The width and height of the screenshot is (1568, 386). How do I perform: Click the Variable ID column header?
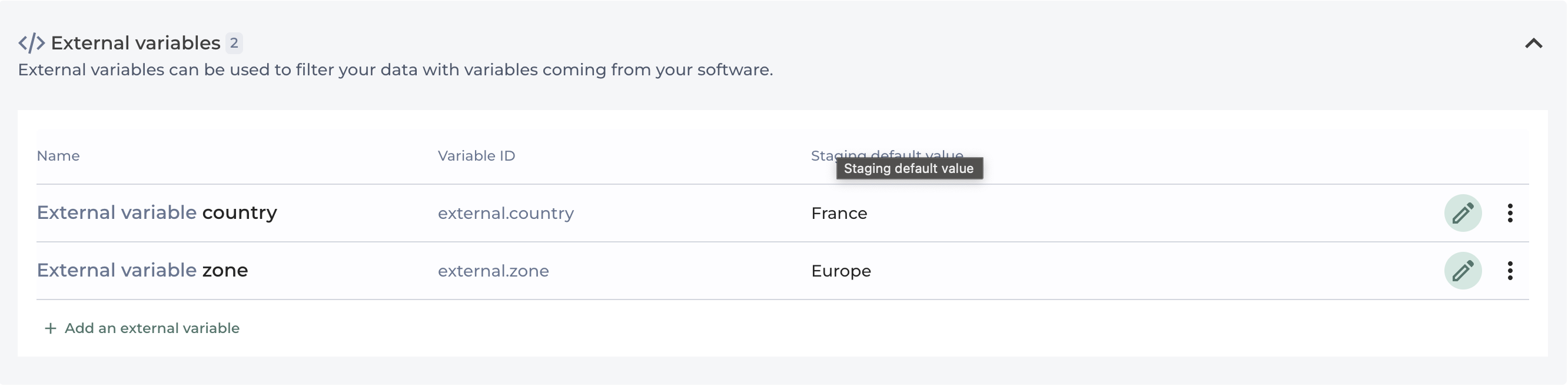[x=476, y=156]
